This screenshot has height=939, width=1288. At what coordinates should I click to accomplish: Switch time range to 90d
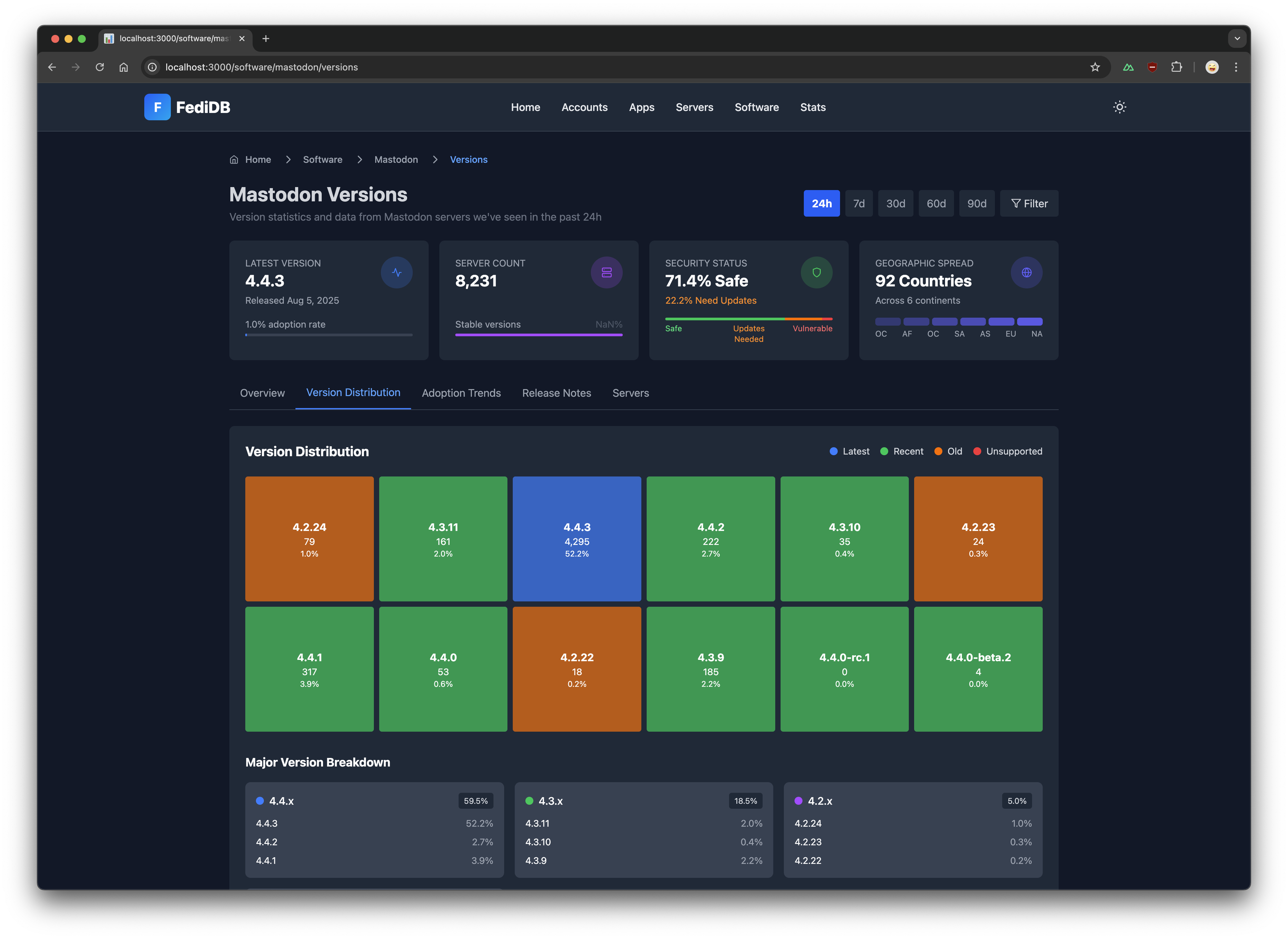(x=976, y=204)
